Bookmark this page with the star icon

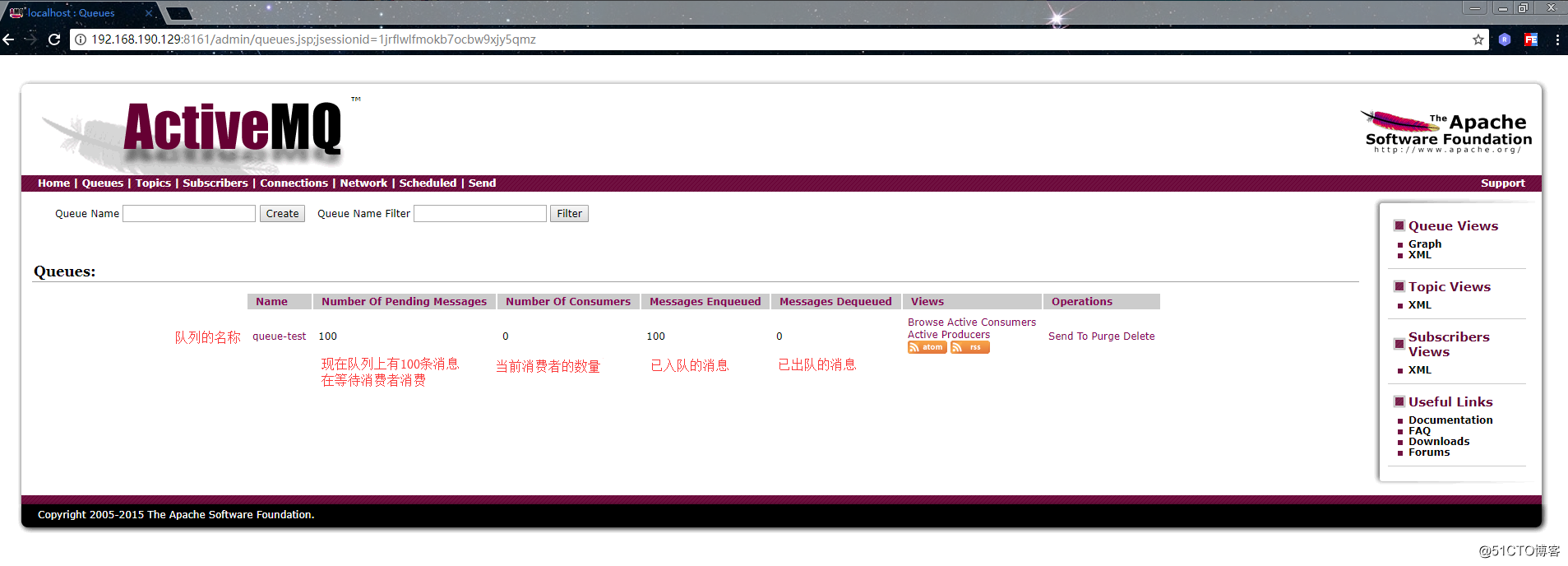[x=1478, y=39]
